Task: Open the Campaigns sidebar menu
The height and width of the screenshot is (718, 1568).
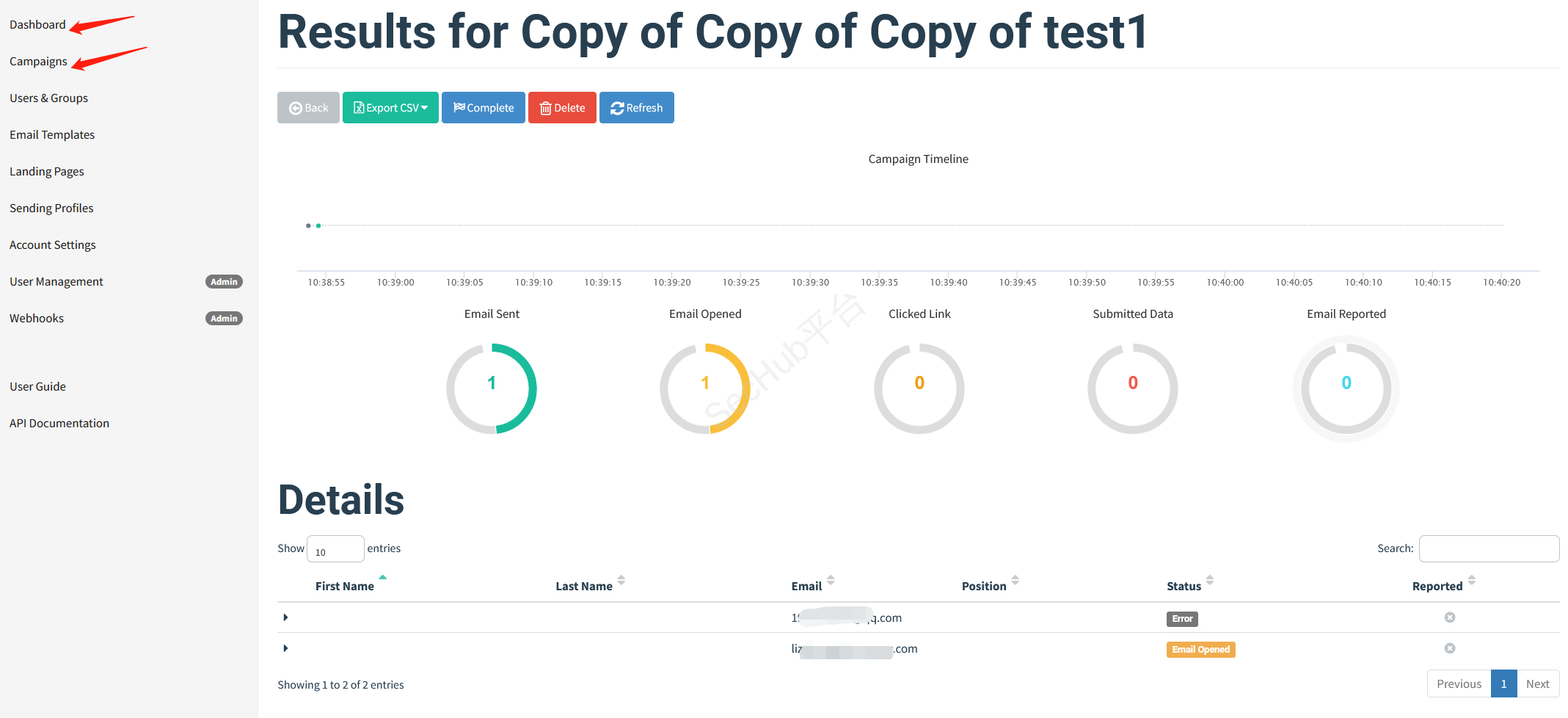Action: (38, 62)
